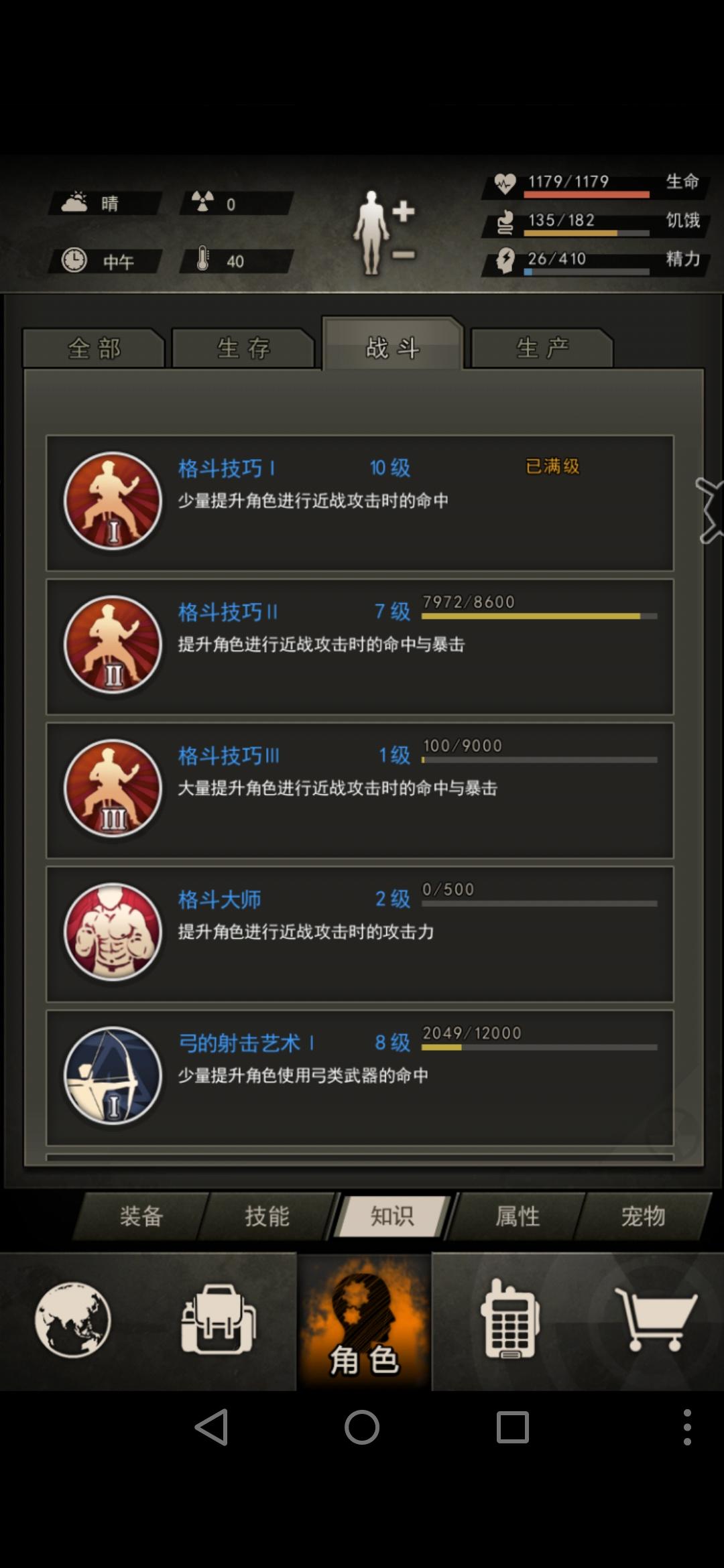Image resolution: width=724 pixels, height=1568 pixels.
Task: Open the 技能 skills section
Action: [x=267, y=1216]
